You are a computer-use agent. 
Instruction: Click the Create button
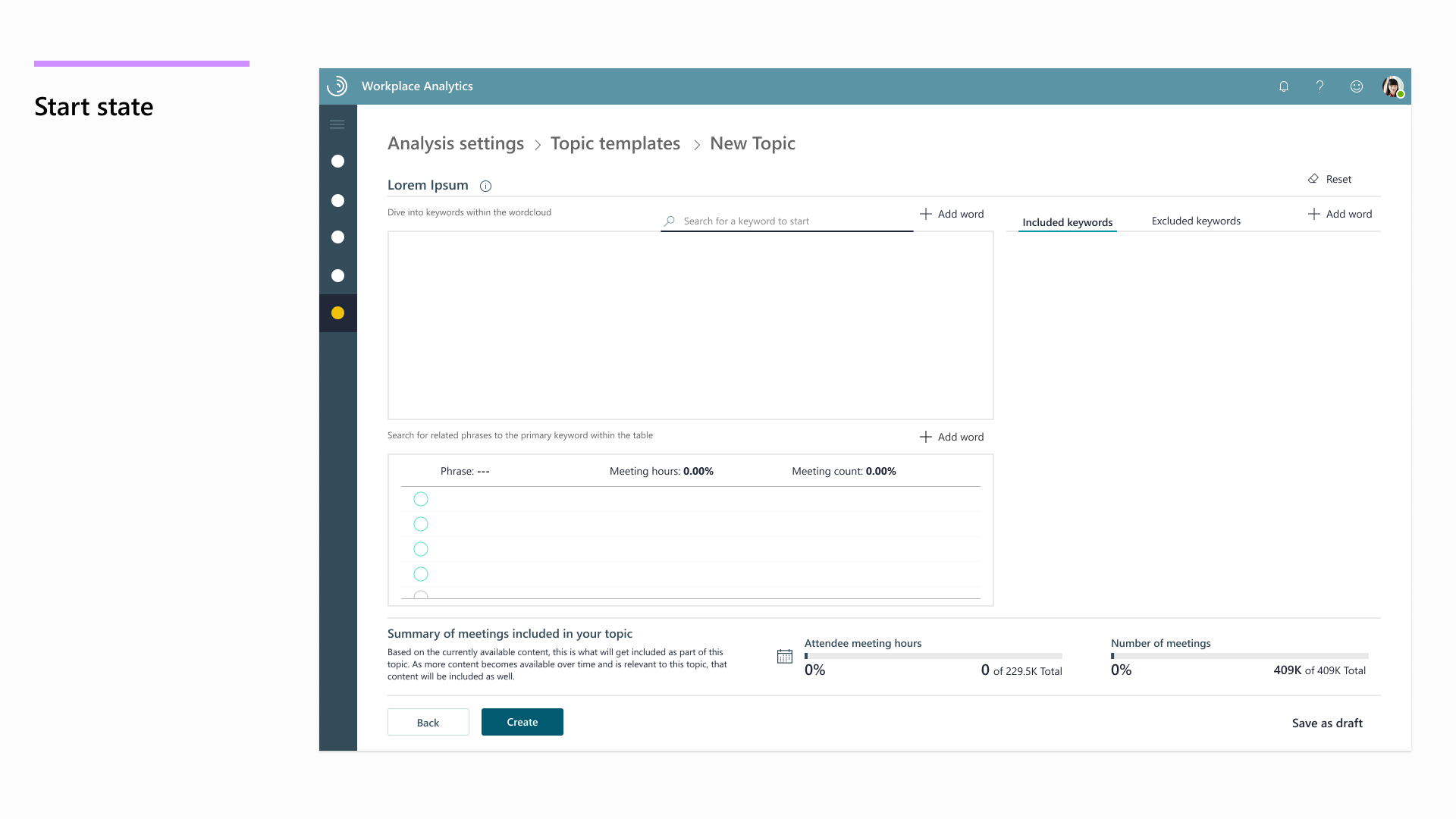tap(522, 722)
